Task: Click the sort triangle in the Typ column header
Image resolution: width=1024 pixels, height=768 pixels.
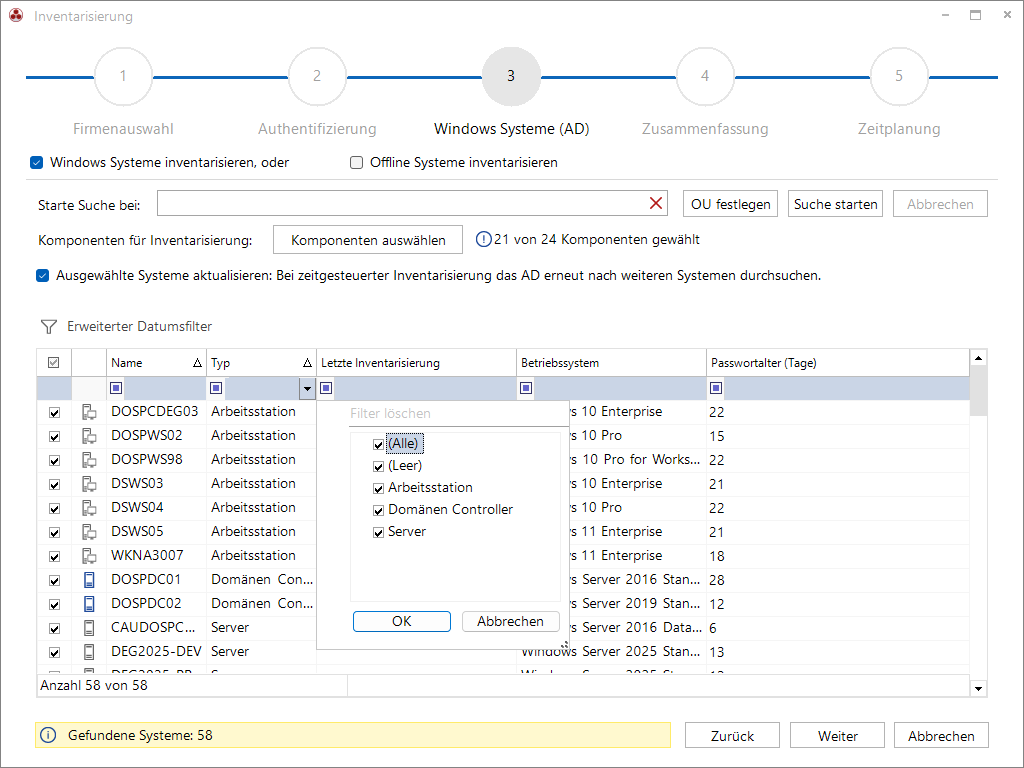Action: (308, 363)
